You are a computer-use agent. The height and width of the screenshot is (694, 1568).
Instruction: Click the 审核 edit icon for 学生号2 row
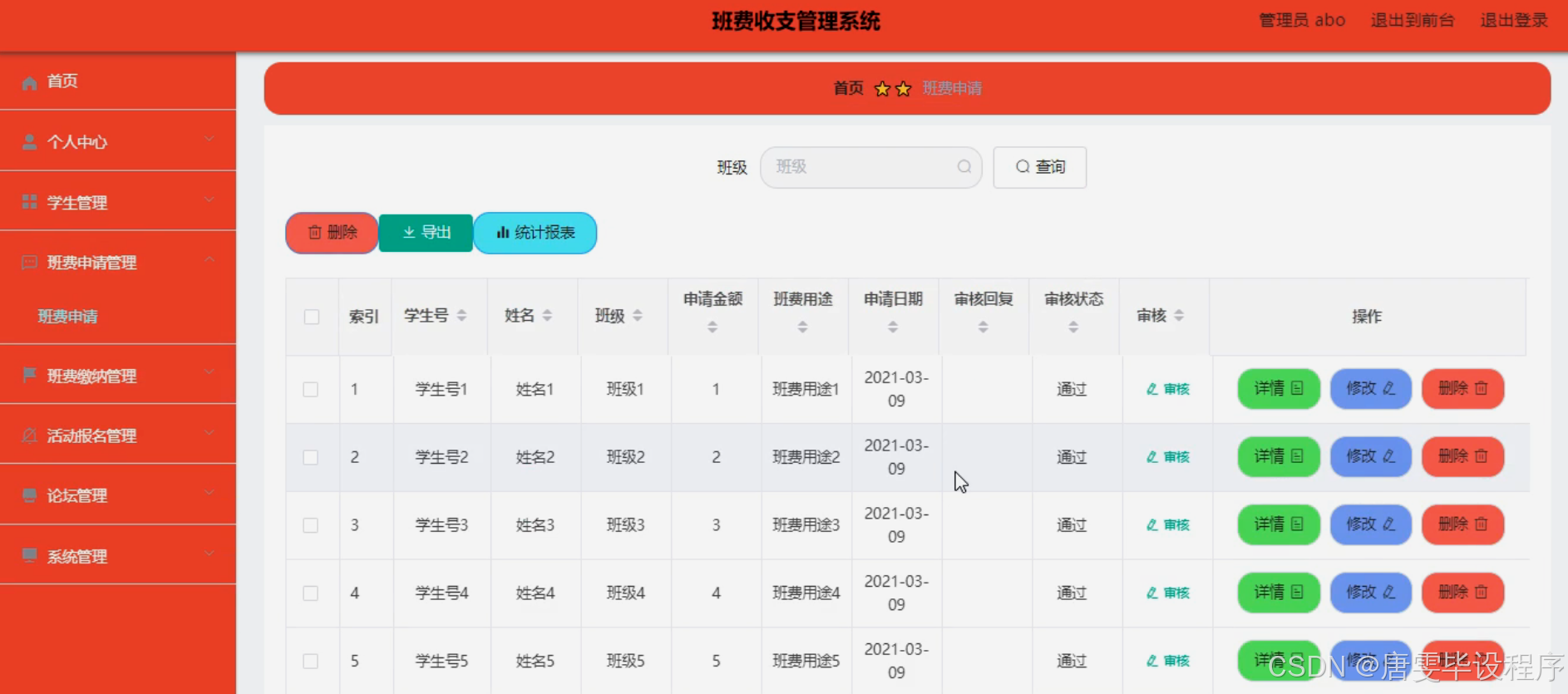click(1152, 457)
